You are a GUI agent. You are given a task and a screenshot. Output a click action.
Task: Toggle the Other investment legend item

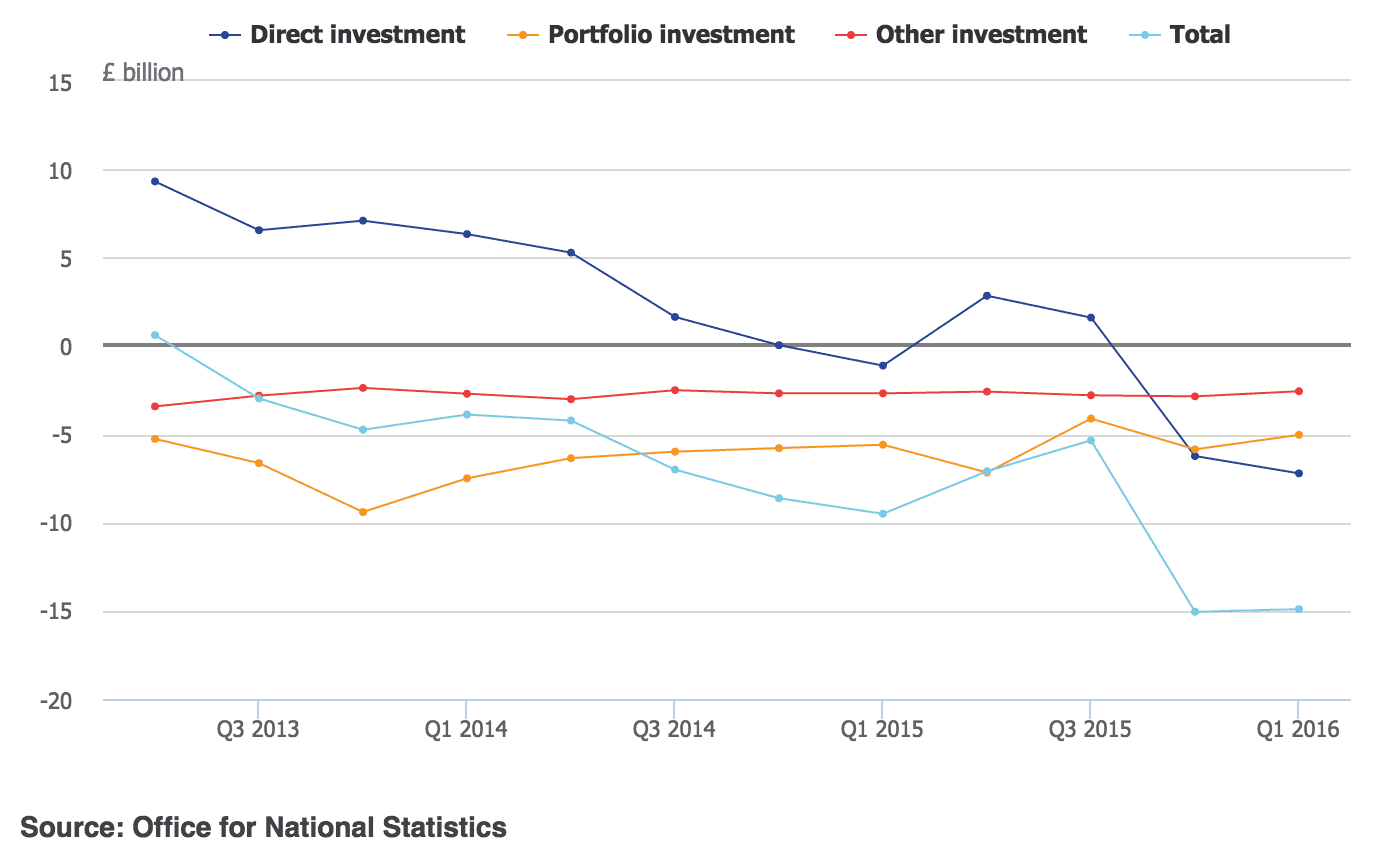[x=980, y=35]
